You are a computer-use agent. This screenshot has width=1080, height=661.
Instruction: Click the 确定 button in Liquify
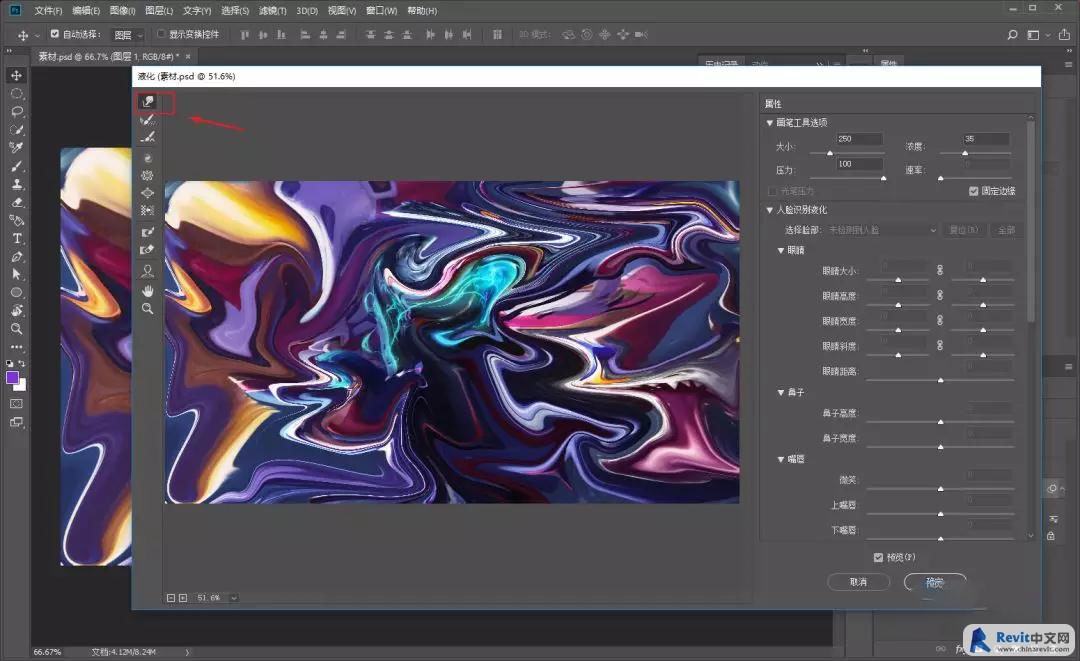(x=935, y=583)
